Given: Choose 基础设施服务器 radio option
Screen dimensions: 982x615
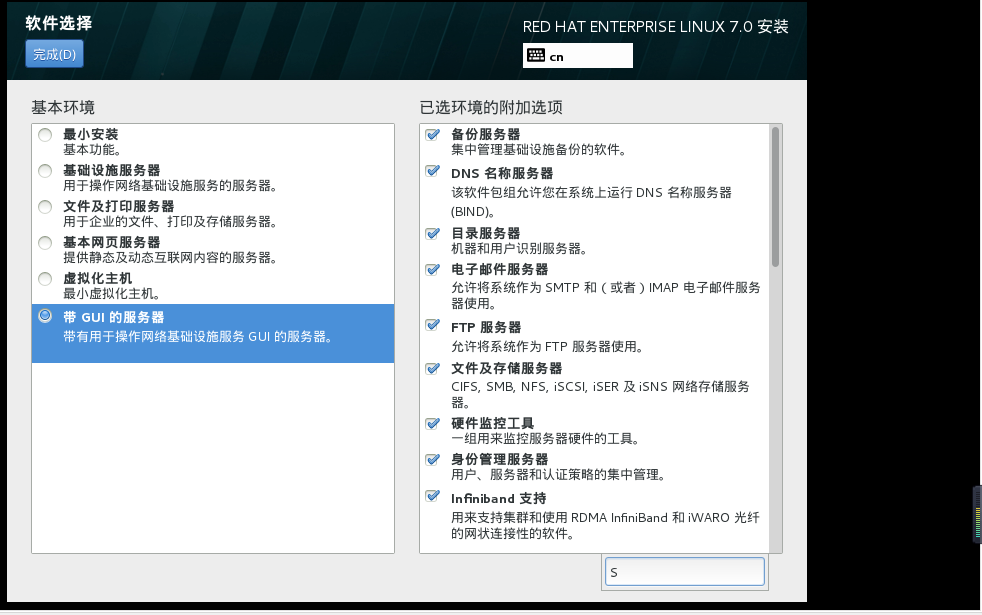Looking at the screenshot, I should click(x=45, y=171).
